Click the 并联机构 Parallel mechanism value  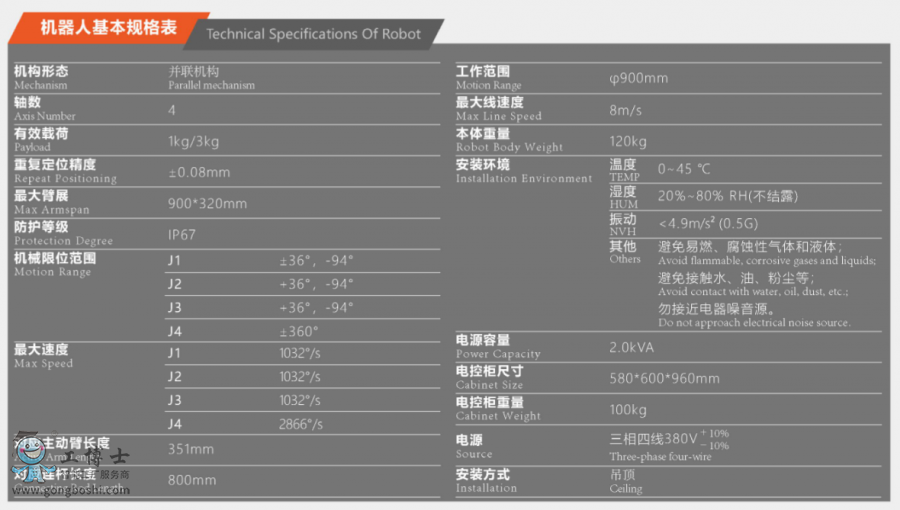click(x=211, y=77)
